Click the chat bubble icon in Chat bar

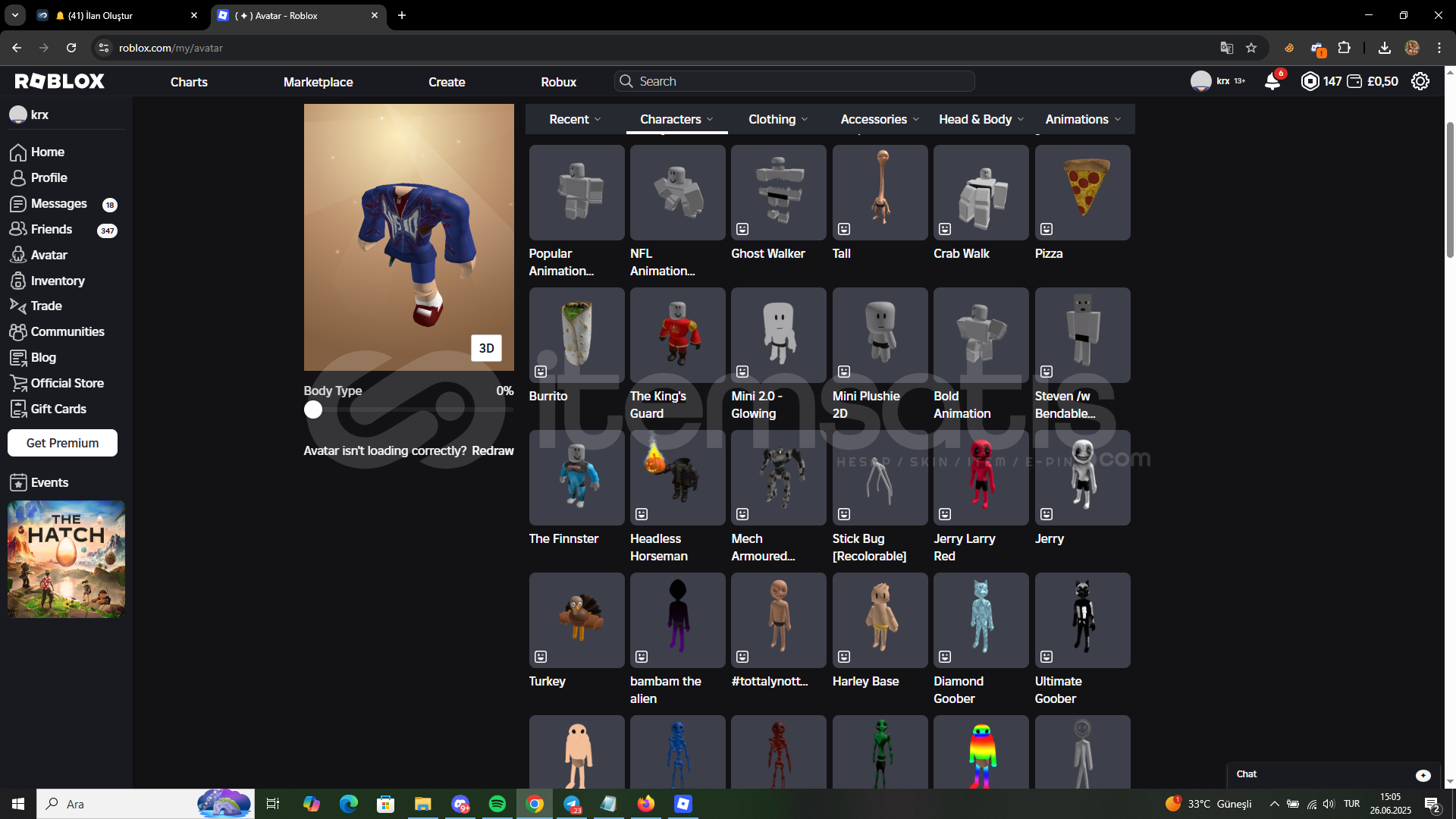coord(1423,775)
